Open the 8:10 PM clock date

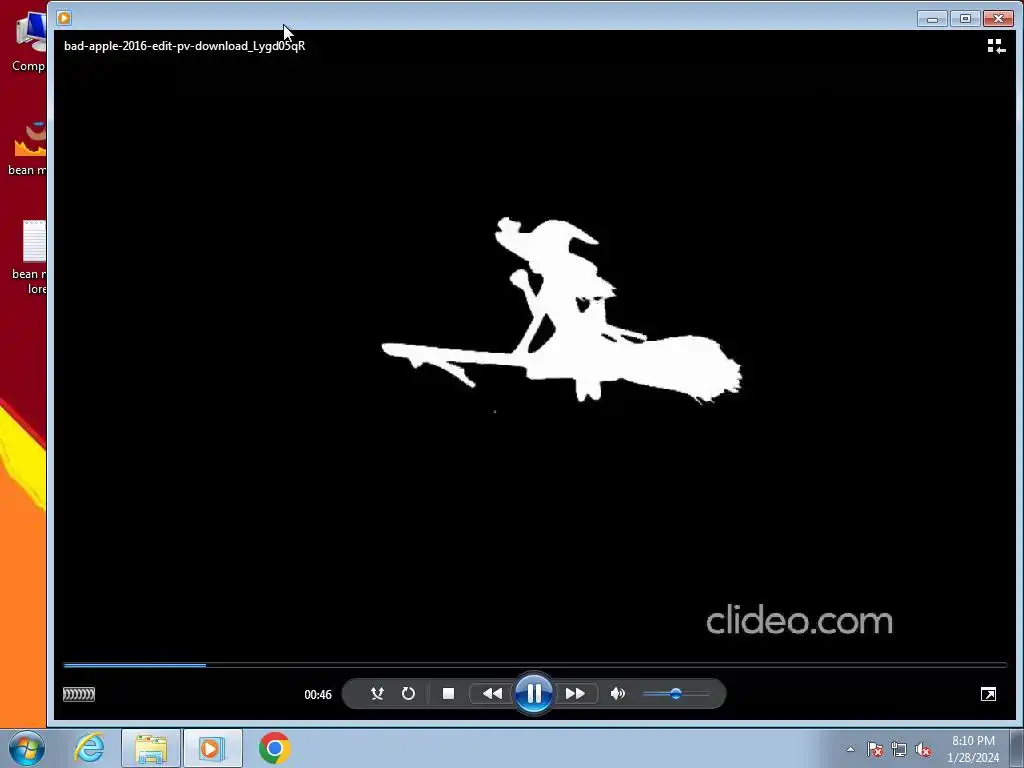973,749
